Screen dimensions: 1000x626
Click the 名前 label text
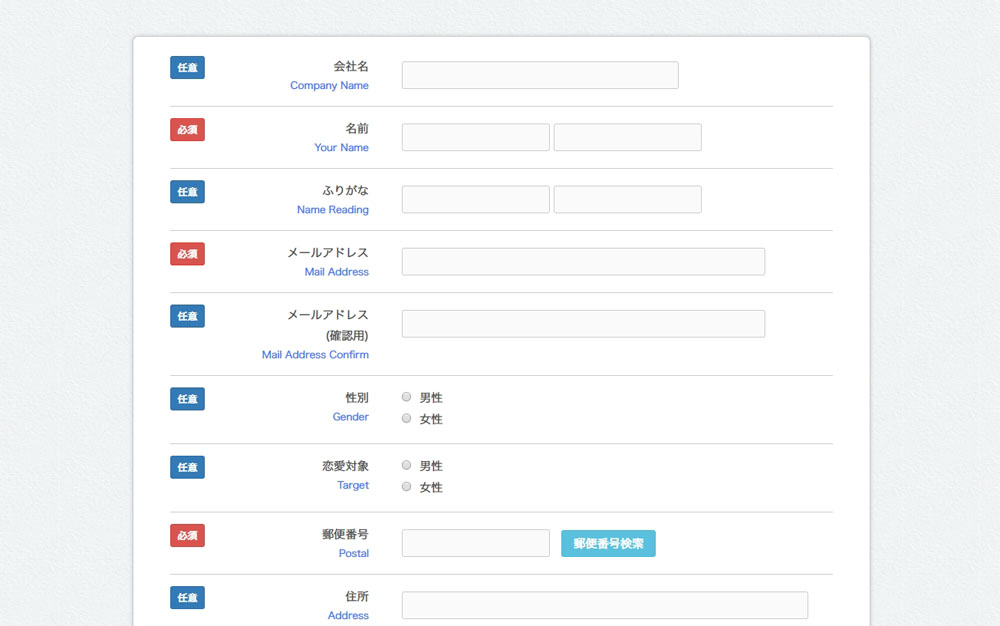[x=357, y=128]
